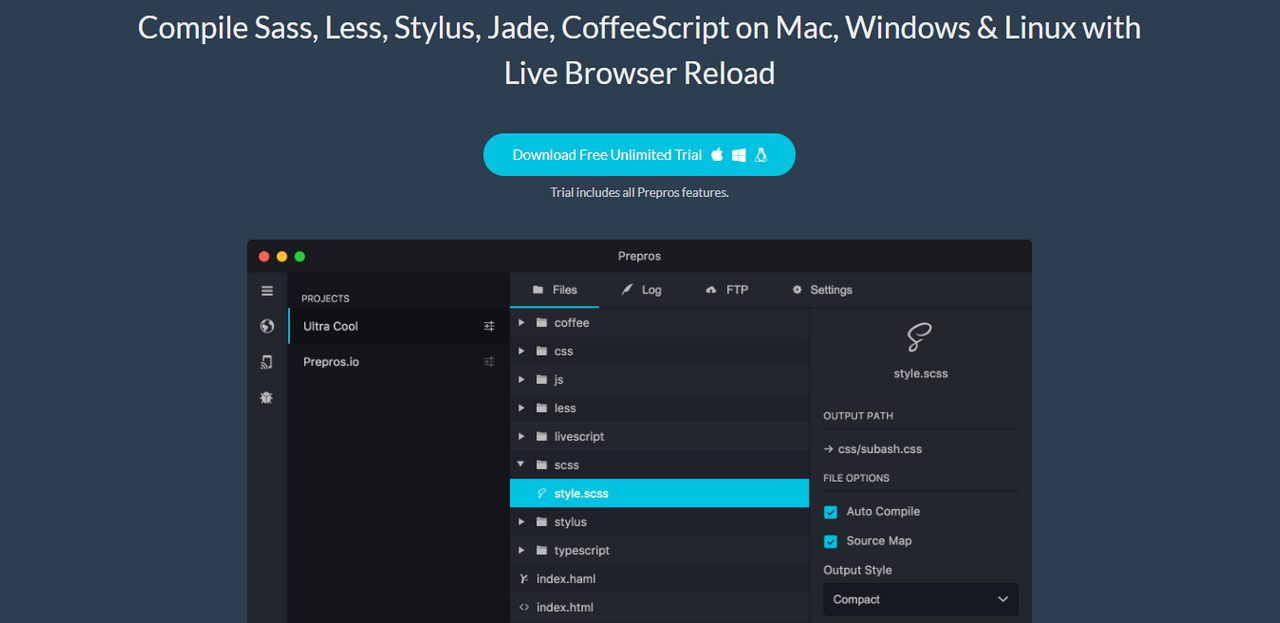This screenshot has height=623, width=1280.
Task: Click the FTP tab cloud upload icon
Action: [711, 290]
